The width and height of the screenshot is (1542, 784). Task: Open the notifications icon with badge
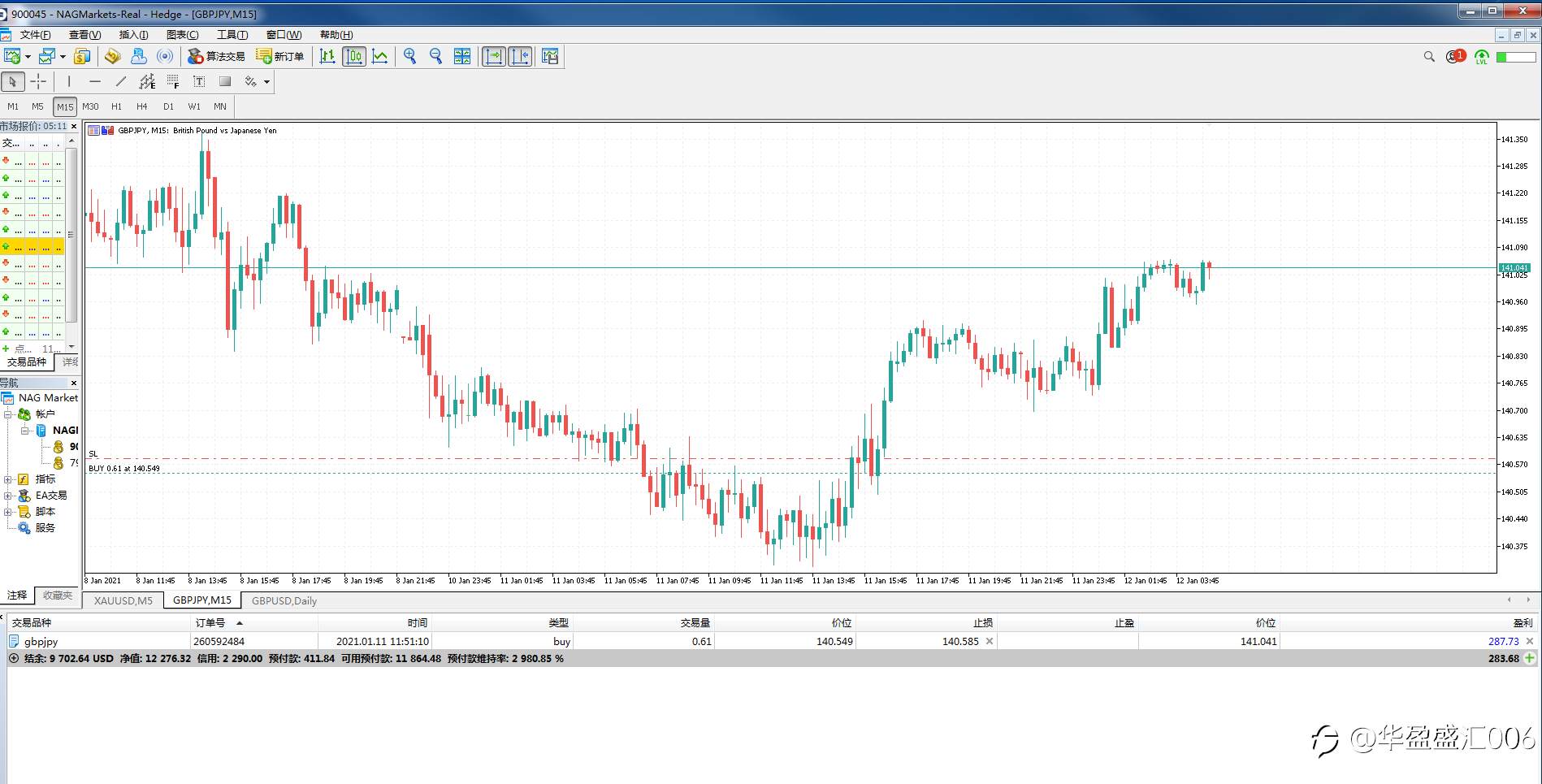[x=1455, y=56]
